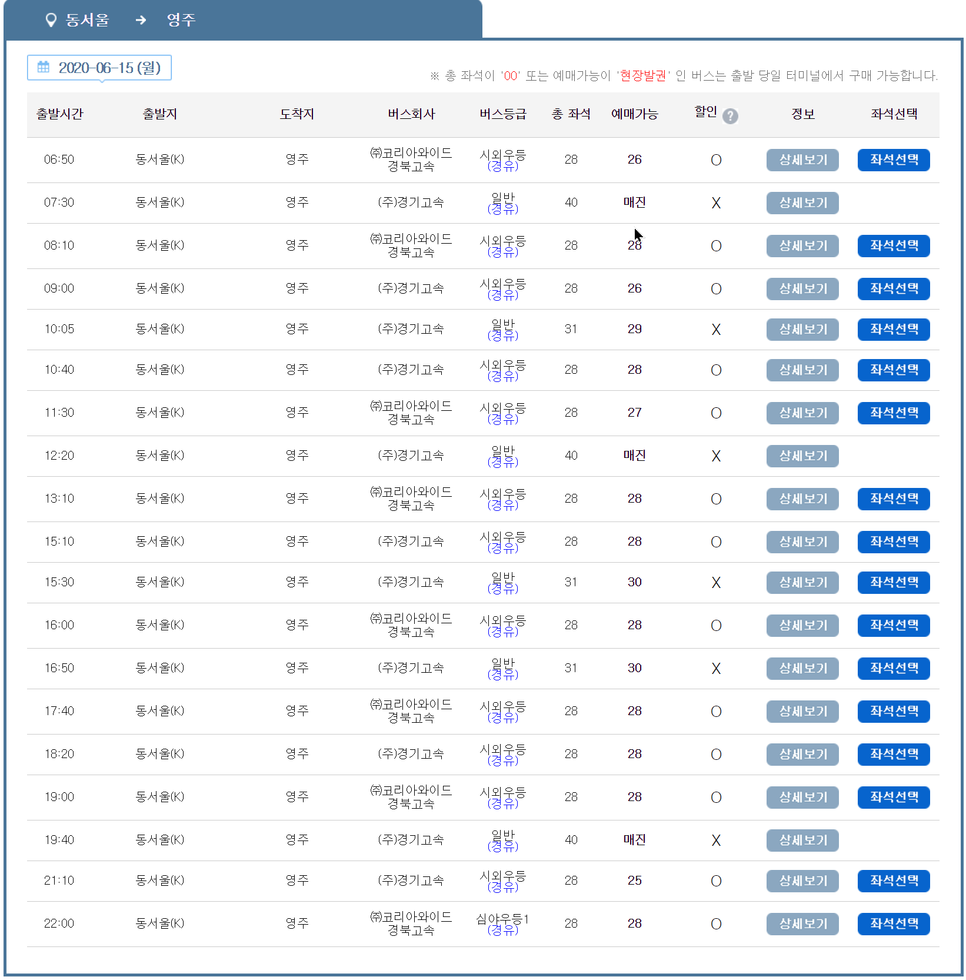Click 좌석선택 for the 21:10 bus

click(x=894, y=881)
